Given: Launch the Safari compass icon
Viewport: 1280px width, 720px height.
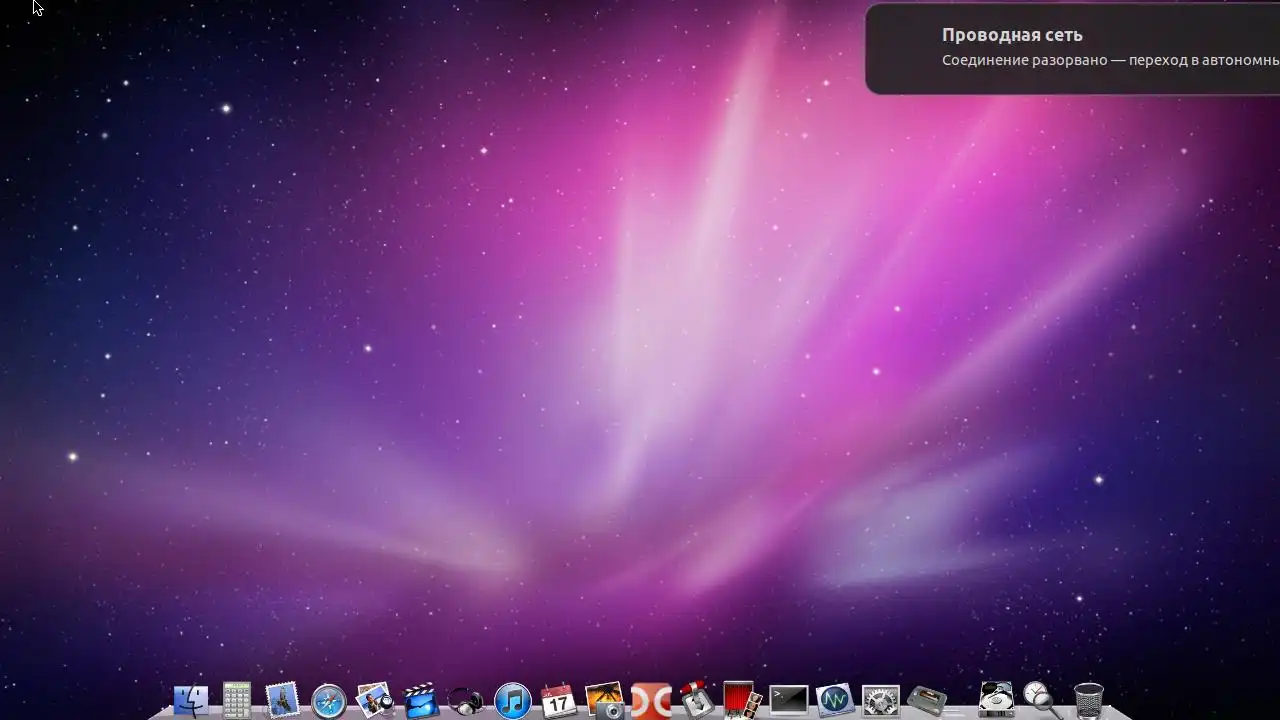Looking at the screenshot, I should pos(329,702).
